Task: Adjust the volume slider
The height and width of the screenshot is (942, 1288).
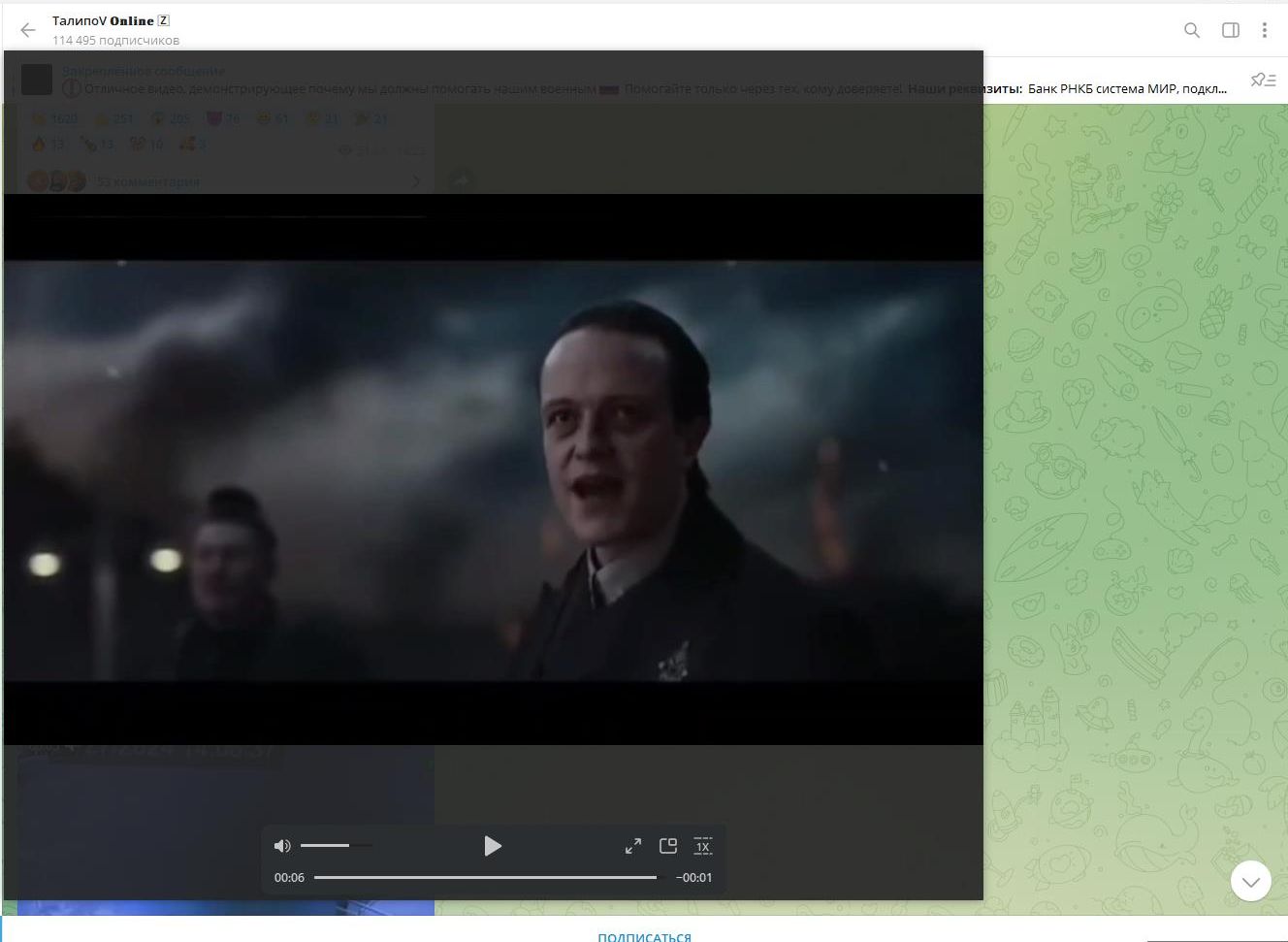Action: pyautogui.click(x=336, y=846)
